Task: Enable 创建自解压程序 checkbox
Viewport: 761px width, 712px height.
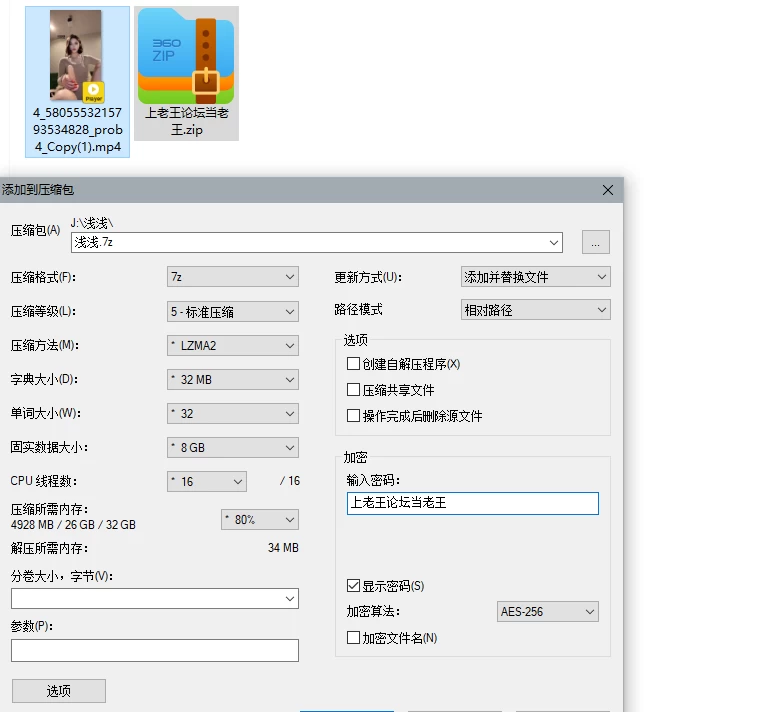Action: point(353,364)
